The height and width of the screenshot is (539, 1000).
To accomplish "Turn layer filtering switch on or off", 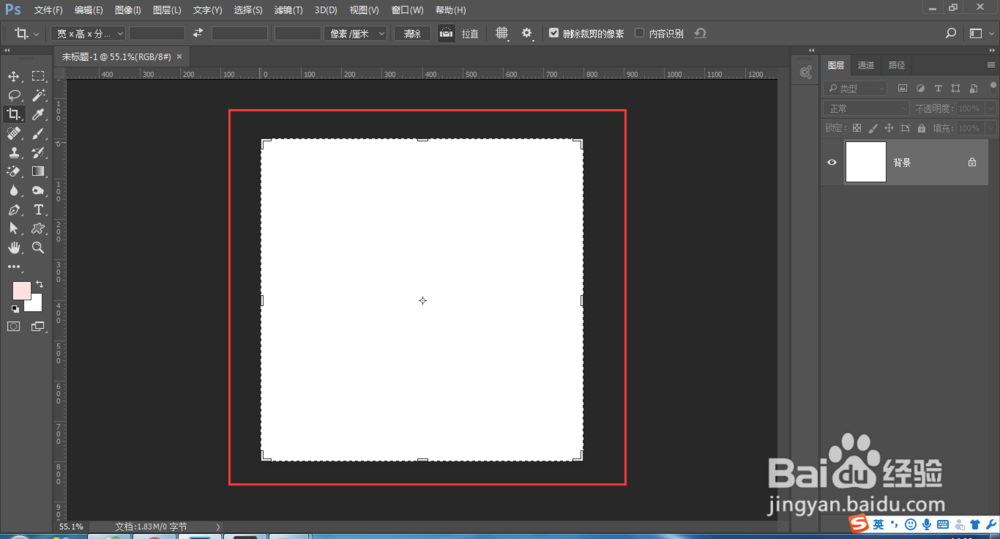I will tap(993, 87).
